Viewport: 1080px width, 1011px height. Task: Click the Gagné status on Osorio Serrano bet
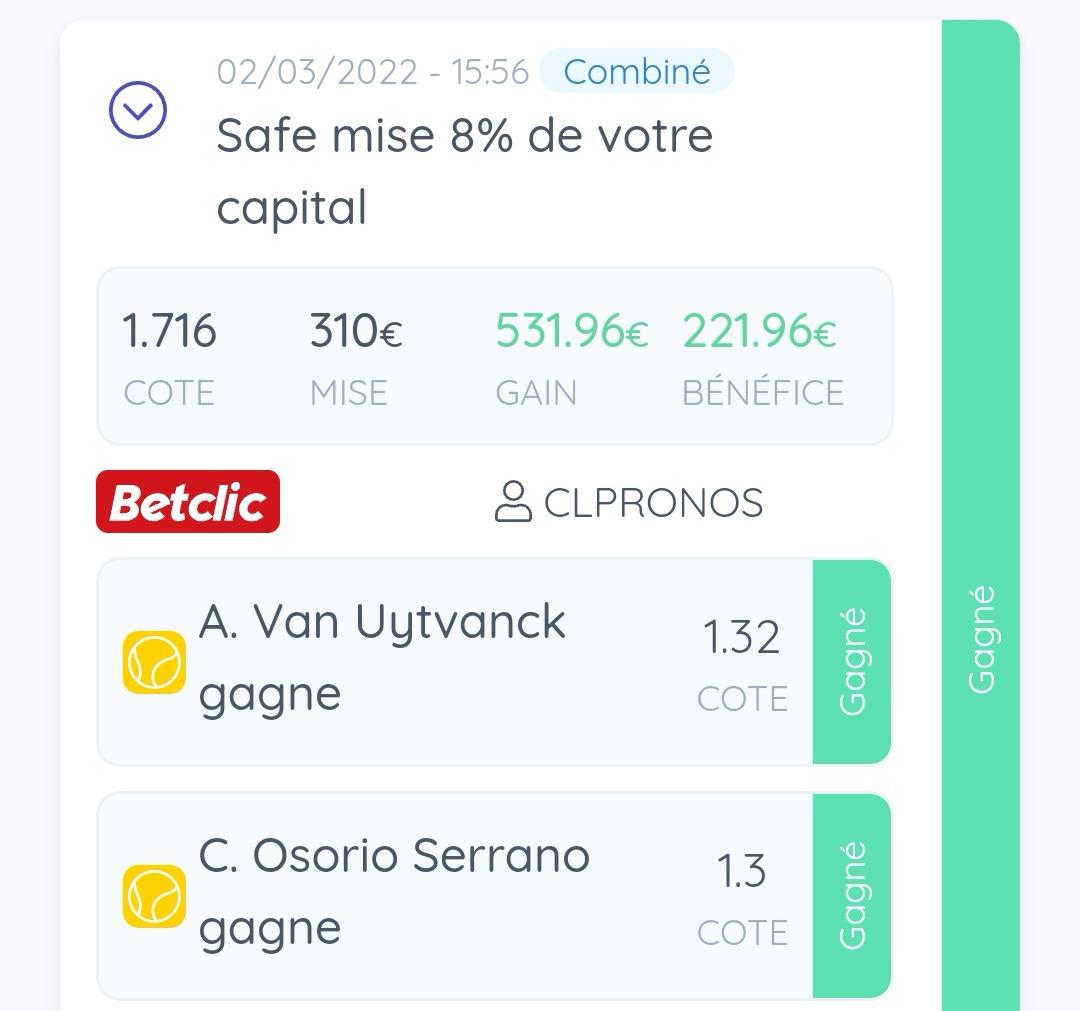point(852,896)
